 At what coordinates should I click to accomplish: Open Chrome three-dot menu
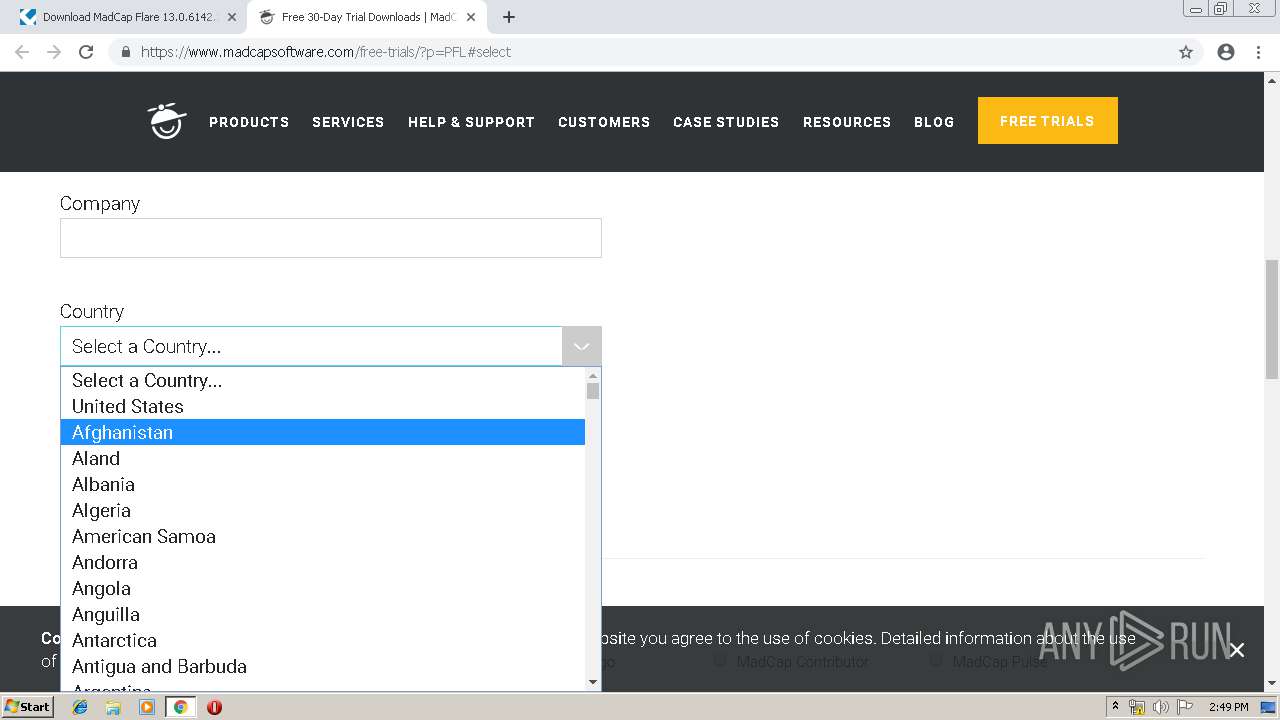click(x=1258, y=52)
